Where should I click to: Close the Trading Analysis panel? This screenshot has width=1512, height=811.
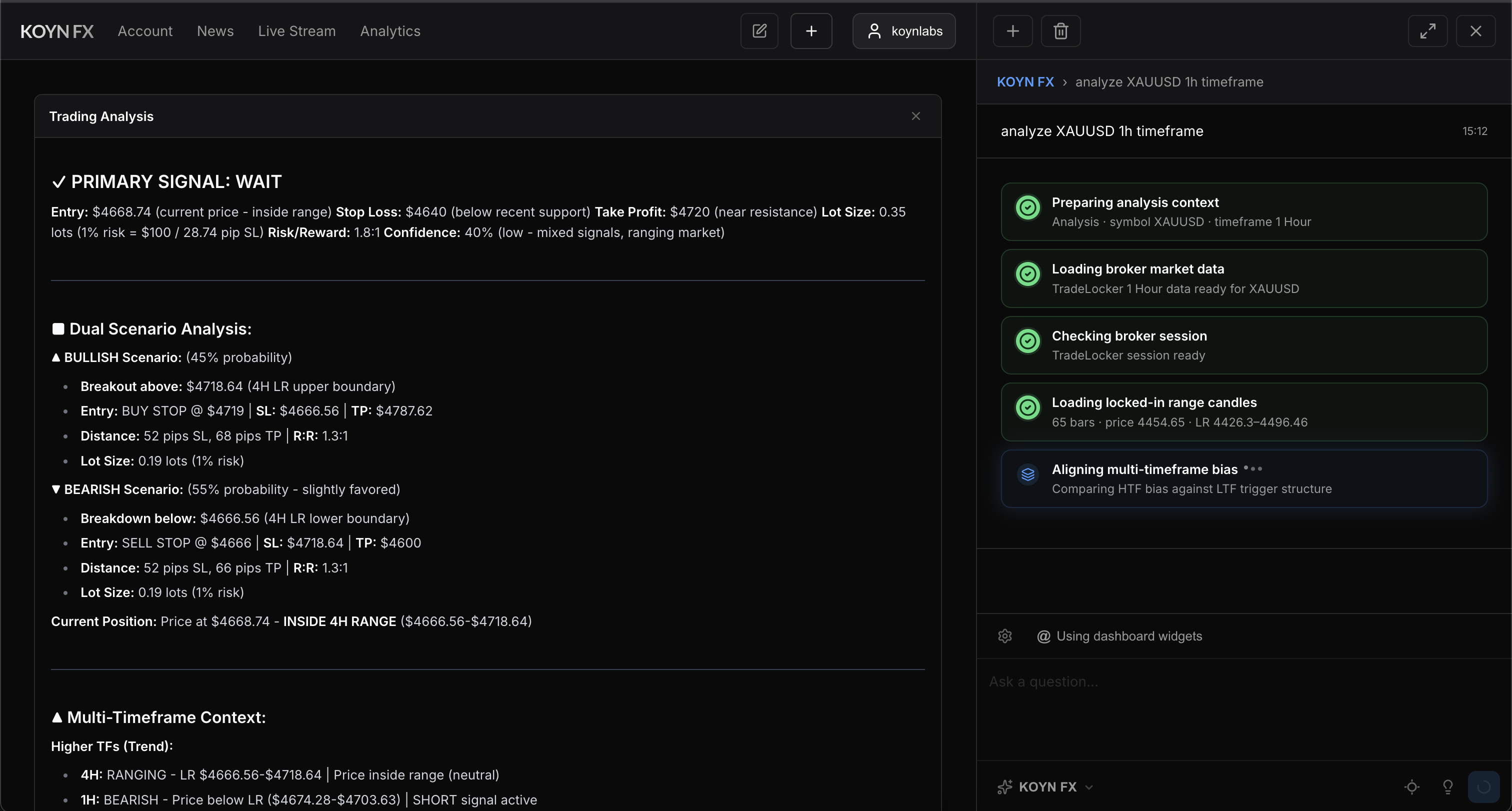click(x=915, y=116)
